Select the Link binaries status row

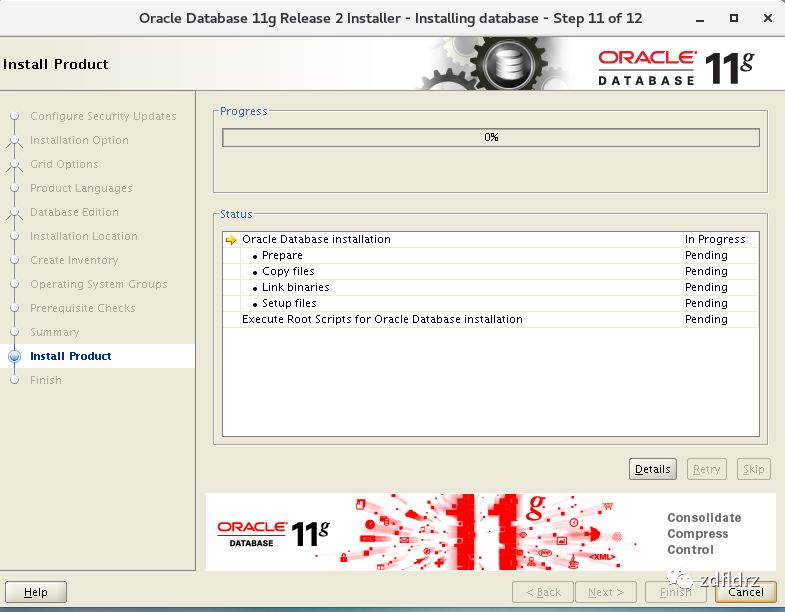(x=491, y=287)
